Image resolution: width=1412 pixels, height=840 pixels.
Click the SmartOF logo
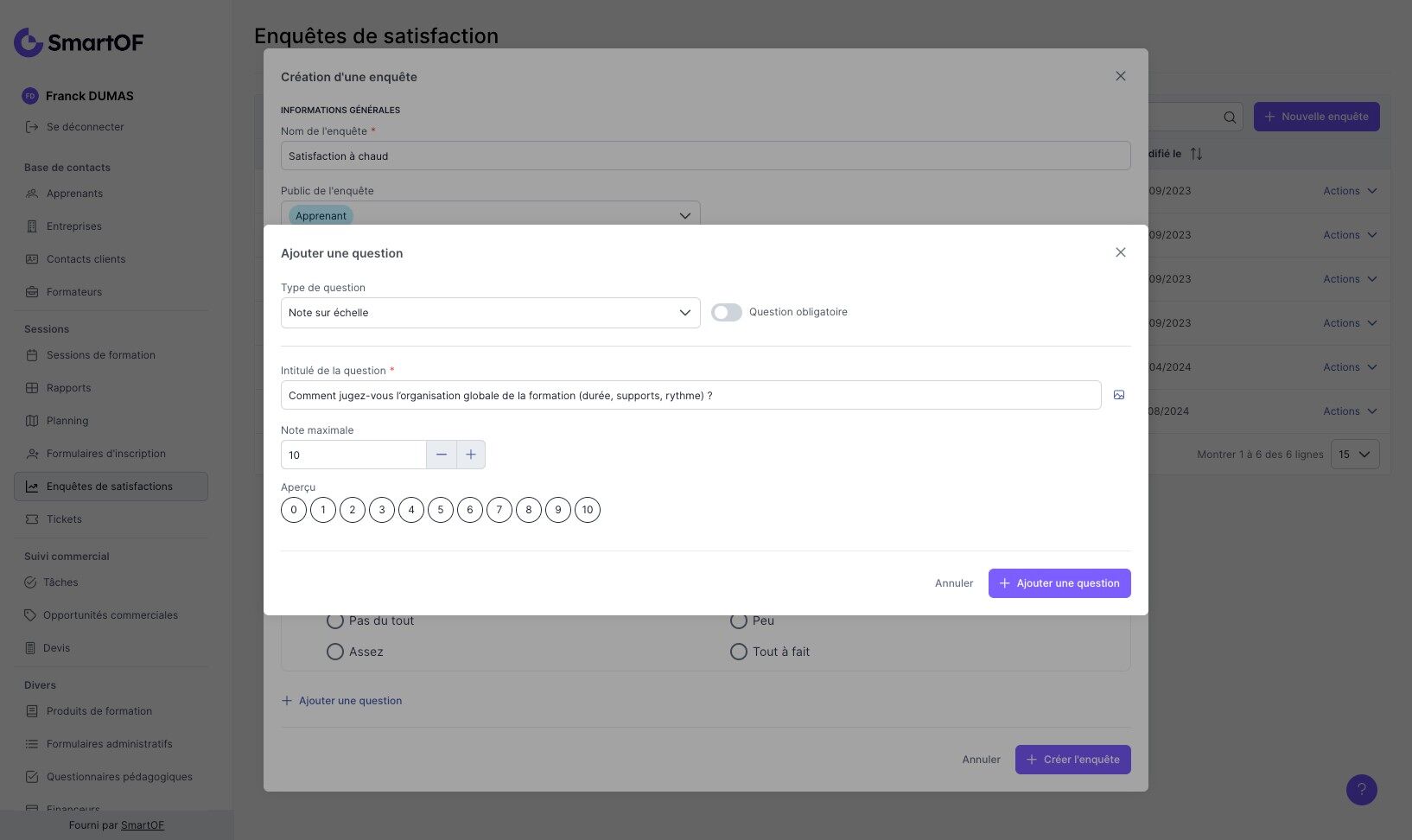point(79,42)
